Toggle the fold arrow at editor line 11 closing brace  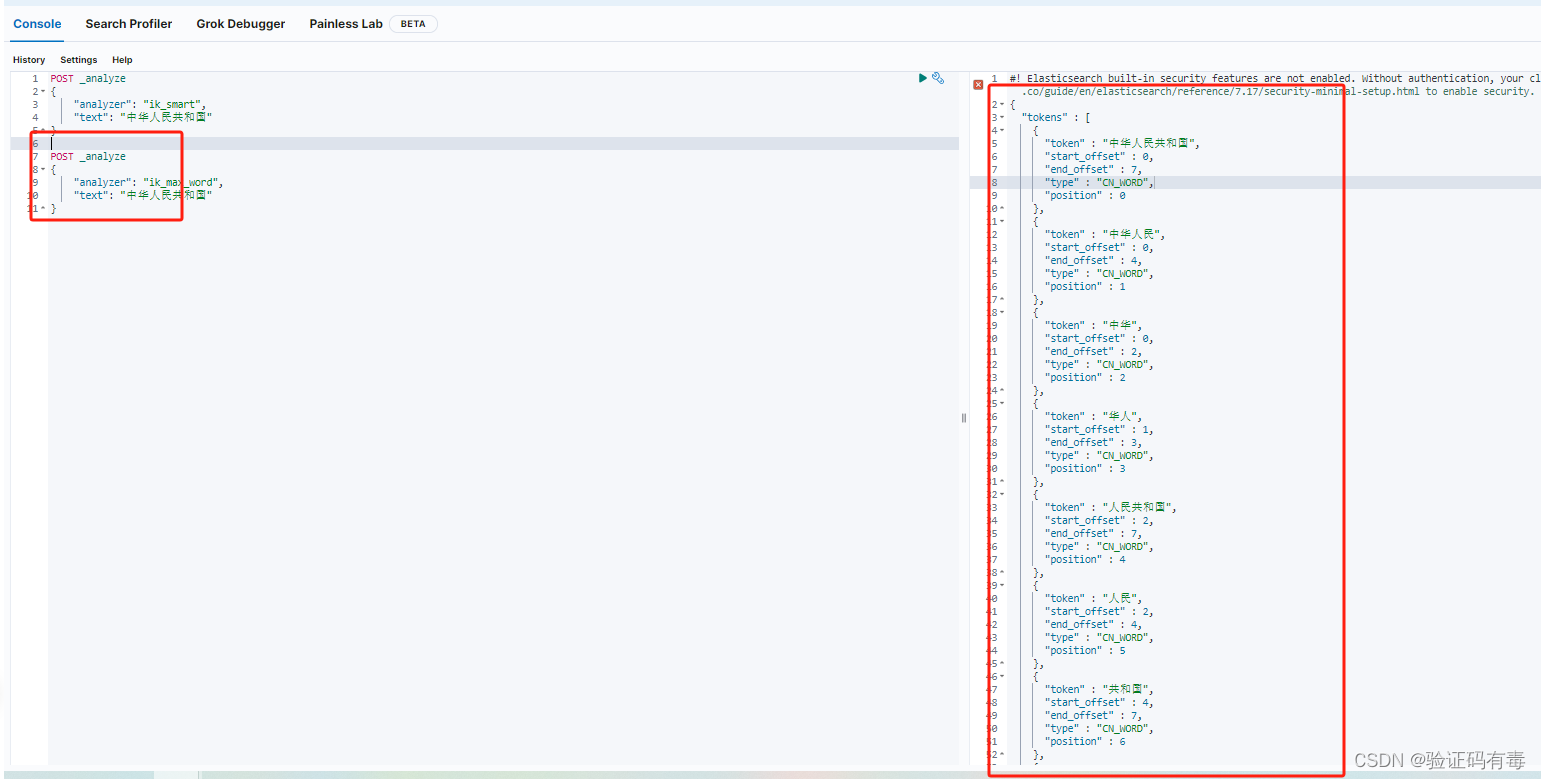43,208
